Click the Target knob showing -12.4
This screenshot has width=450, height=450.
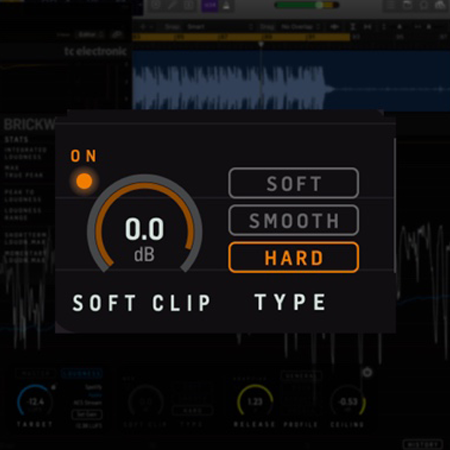[35, 401]
